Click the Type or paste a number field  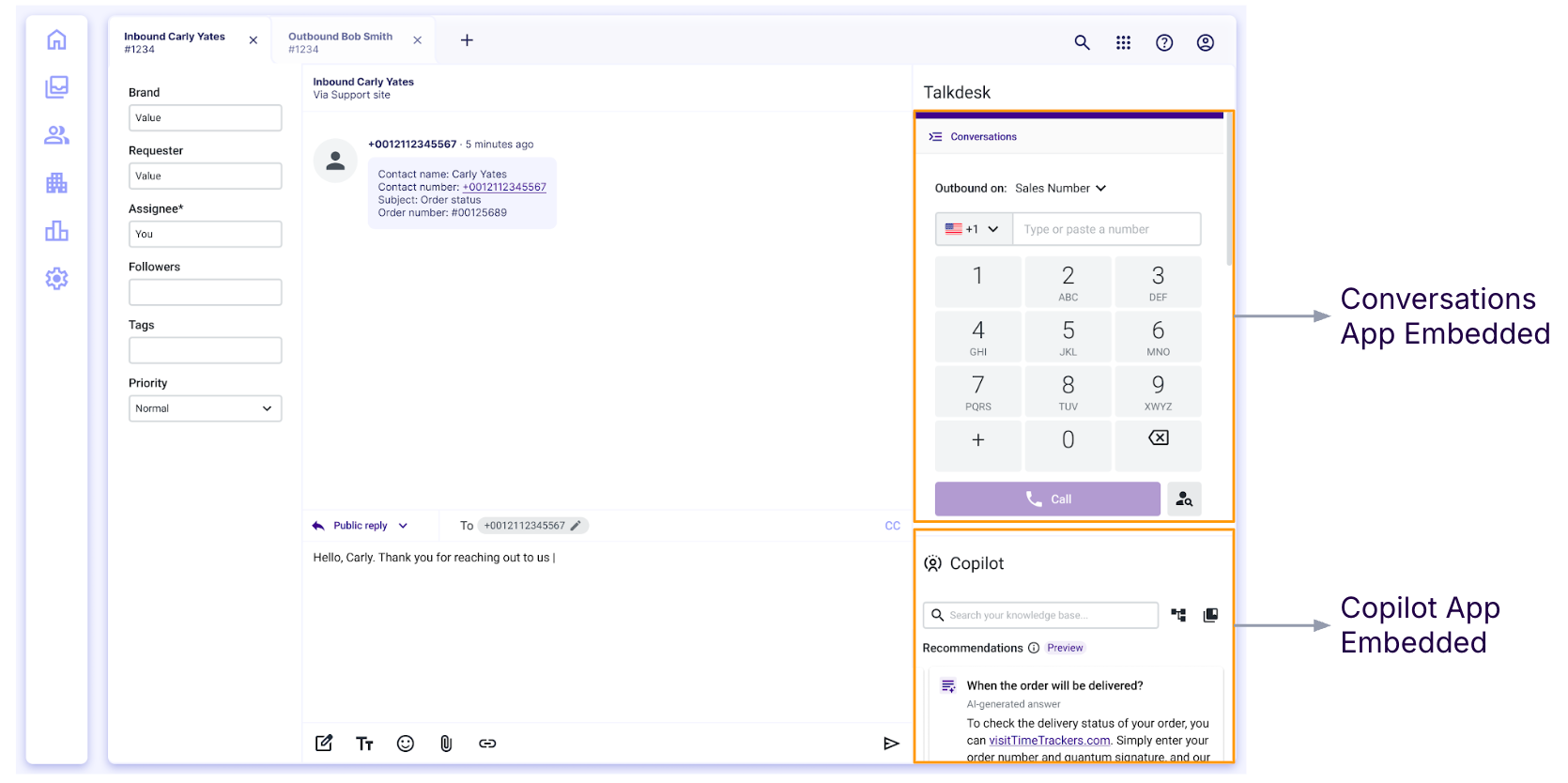(1107, 229)
